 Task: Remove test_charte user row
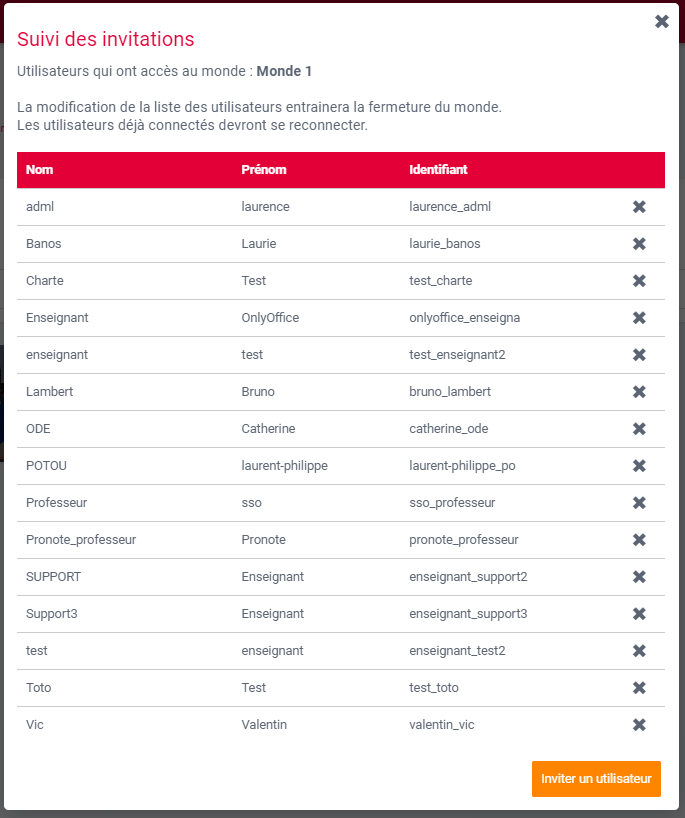(x=639, y=281)
